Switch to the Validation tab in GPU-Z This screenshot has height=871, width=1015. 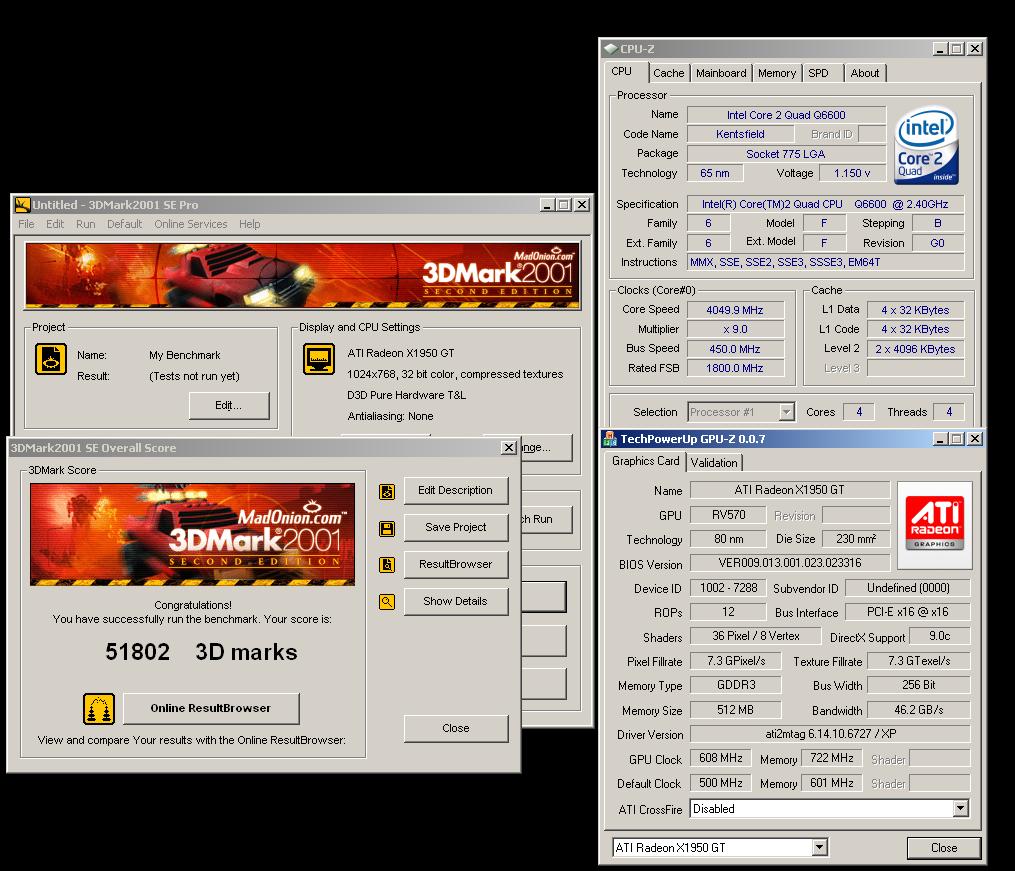click(x=714, y=463)
